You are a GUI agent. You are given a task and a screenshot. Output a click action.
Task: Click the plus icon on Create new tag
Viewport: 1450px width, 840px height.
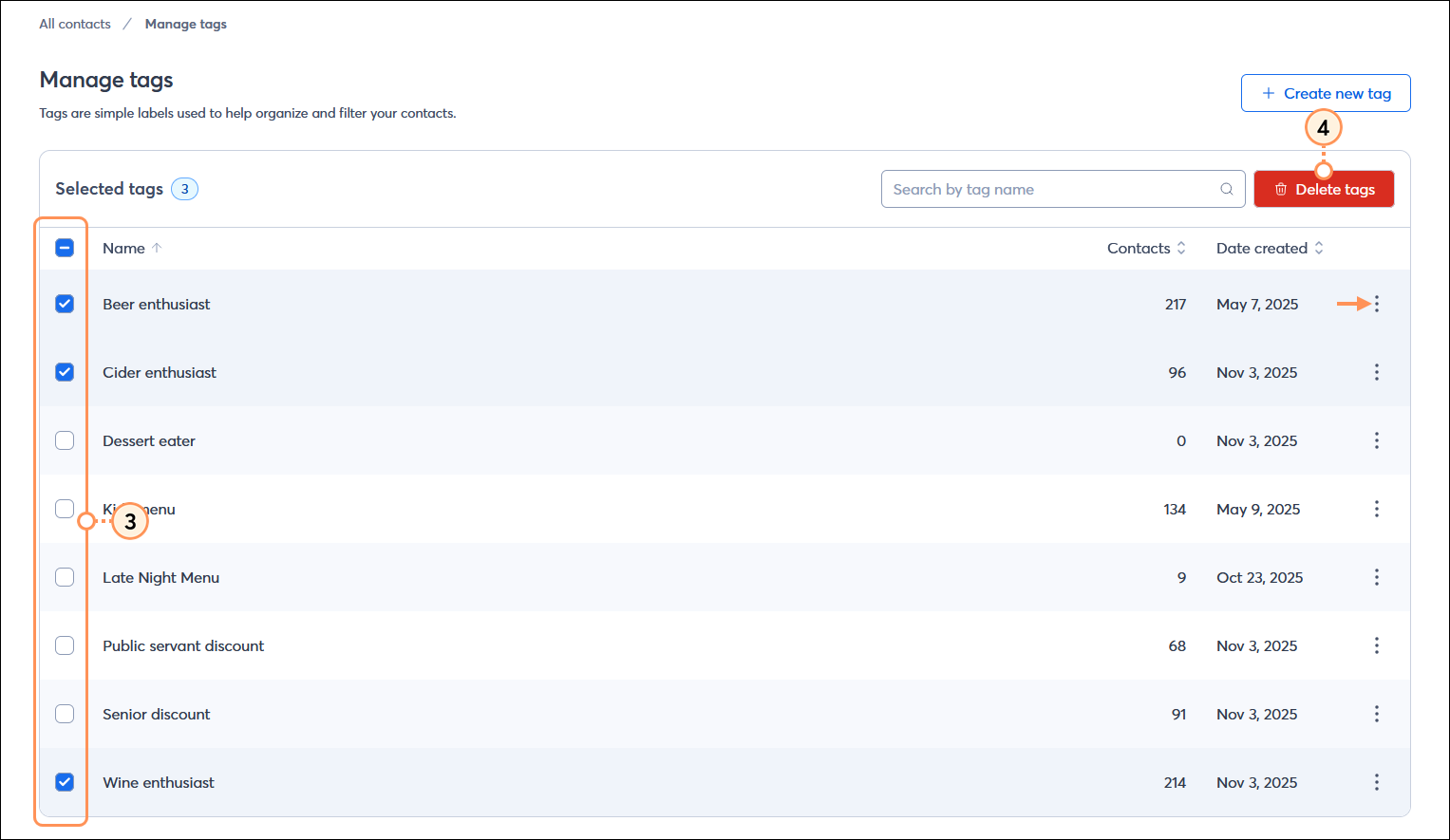coord(1267,92)
